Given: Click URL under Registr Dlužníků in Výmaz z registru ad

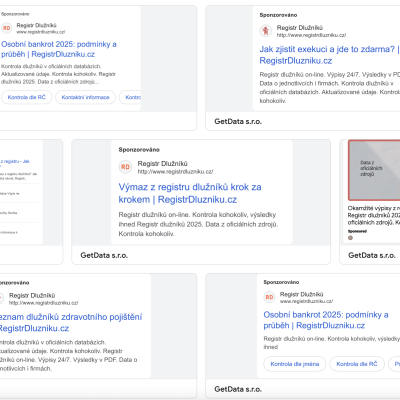Looking at the screenshot, I should 175,172.
